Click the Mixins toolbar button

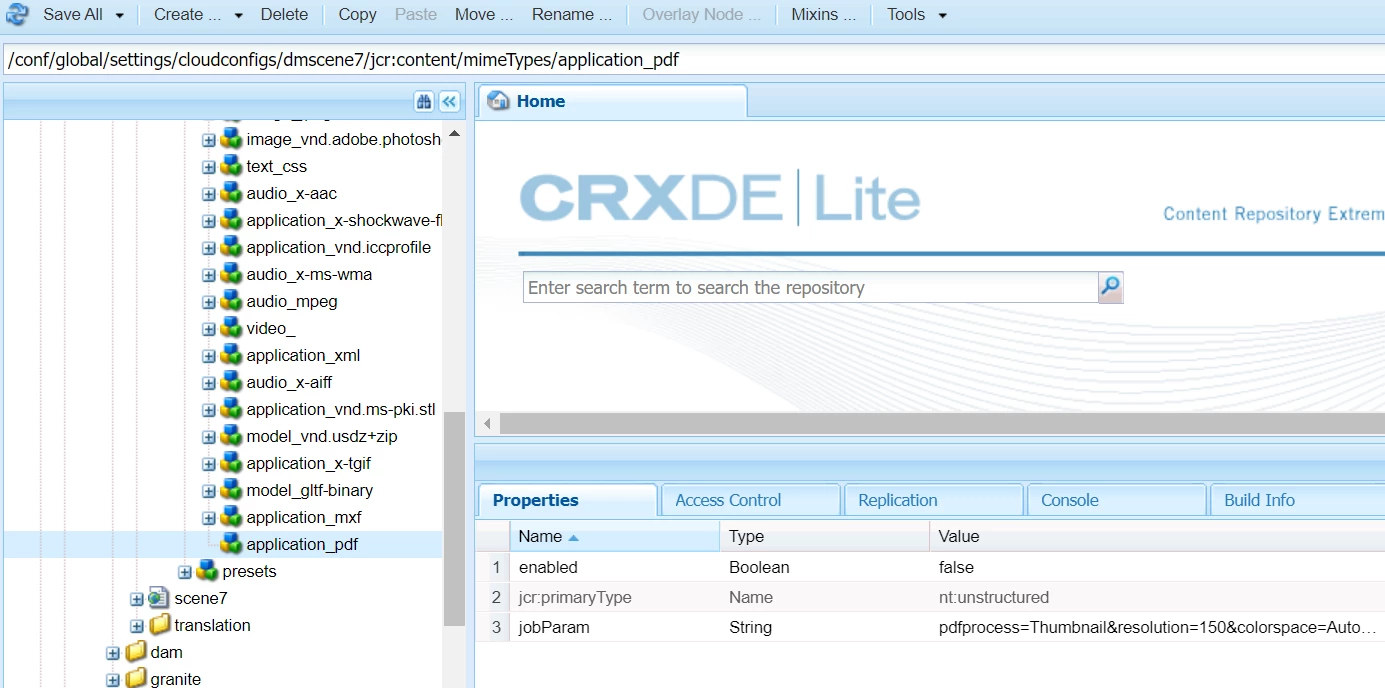(823, 14)
